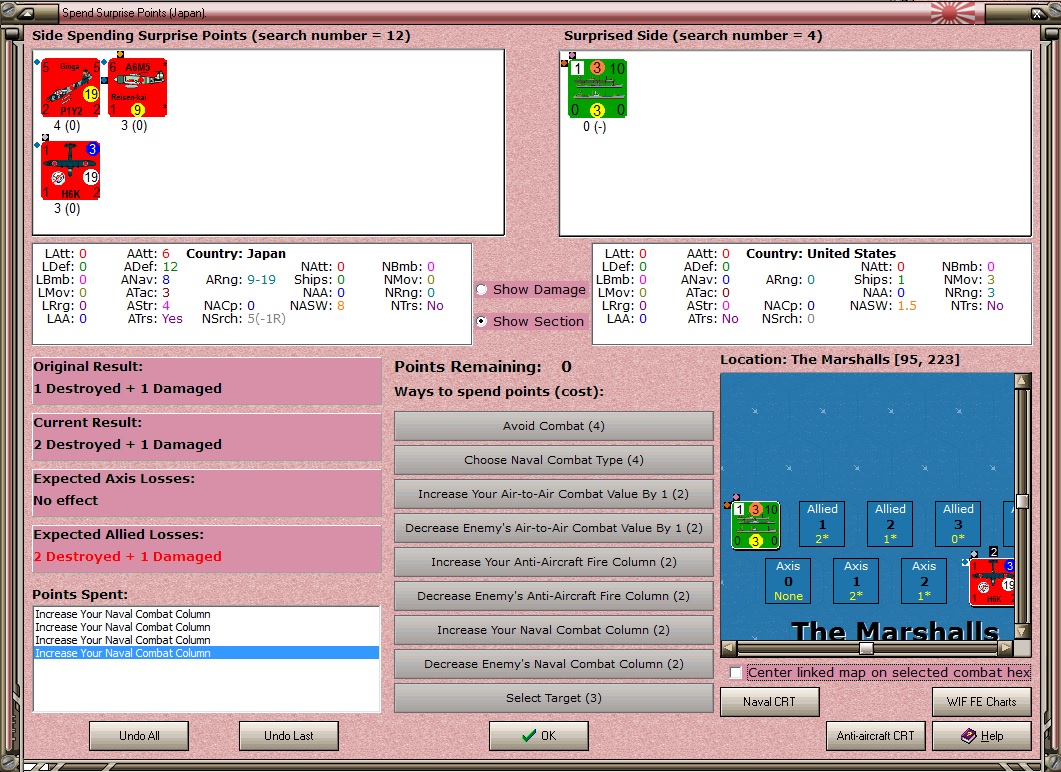Select the Axis 0 sea box

(788, 581)
